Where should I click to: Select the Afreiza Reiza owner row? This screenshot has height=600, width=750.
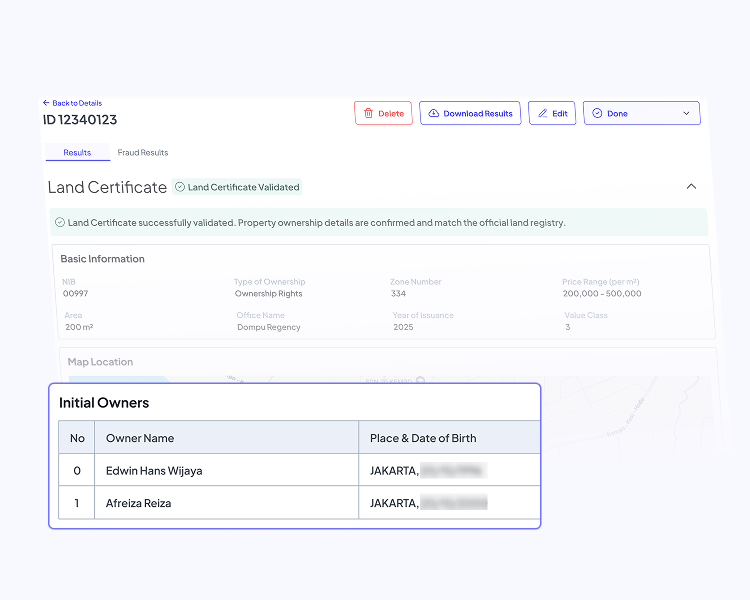(x=138, y=503)
